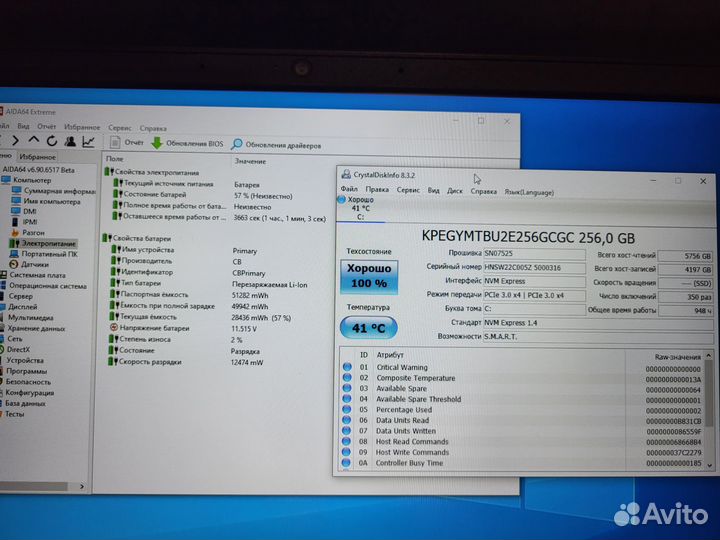Open AIDA64 user favorites icon
720x540 pixels.
coord(70,141)
